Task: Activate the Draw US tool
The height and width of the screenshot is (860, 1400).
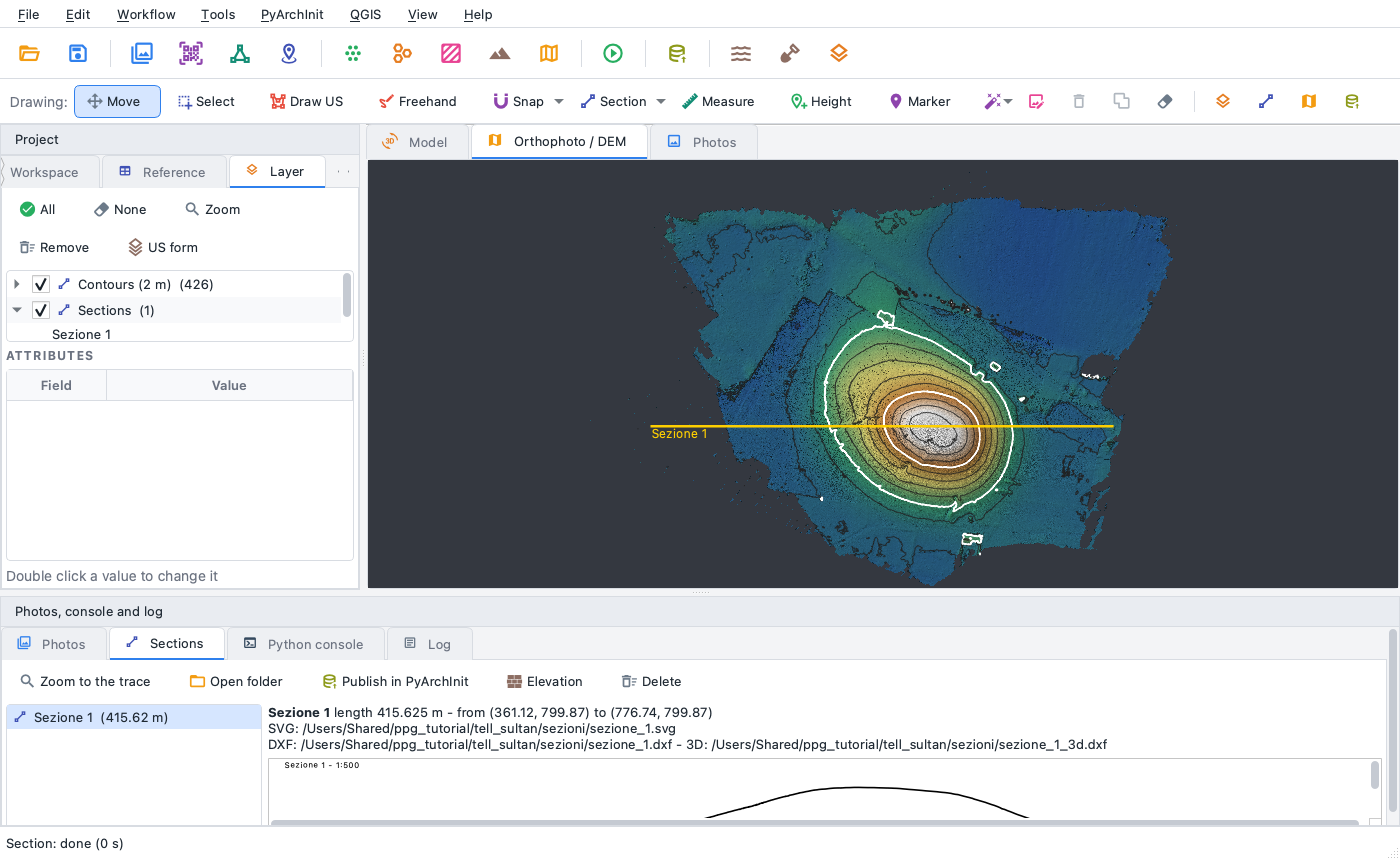Action: 306,101
